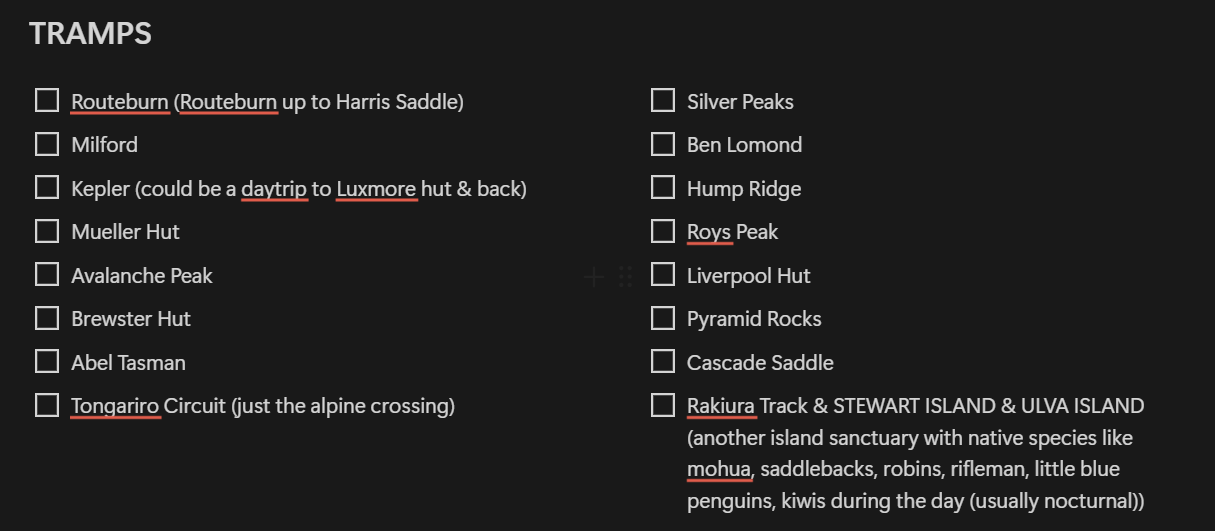This screenshot has width=1215, height=531.
Task: Click the six-dot drag handle icon
Action: coord(625,276)
